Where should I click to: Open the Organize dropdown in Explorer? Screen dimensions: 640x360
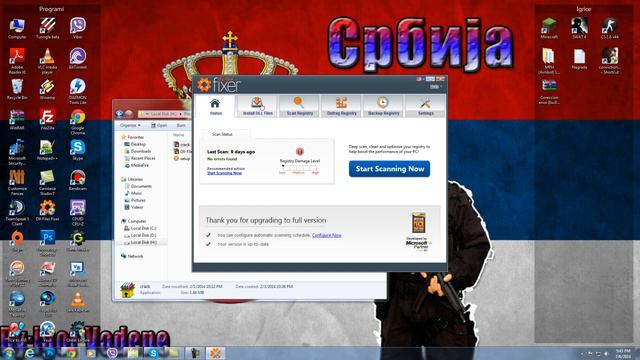(130, 125)
